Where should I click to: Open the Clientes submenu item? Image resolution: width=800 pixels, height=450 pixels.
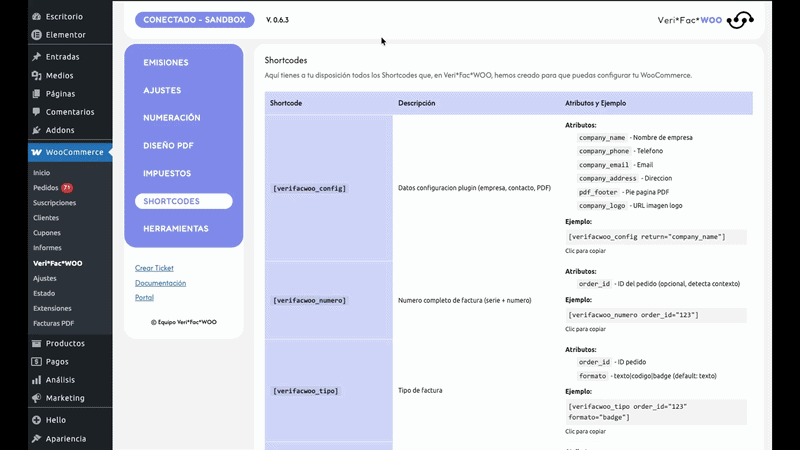(x=46, y=218)
